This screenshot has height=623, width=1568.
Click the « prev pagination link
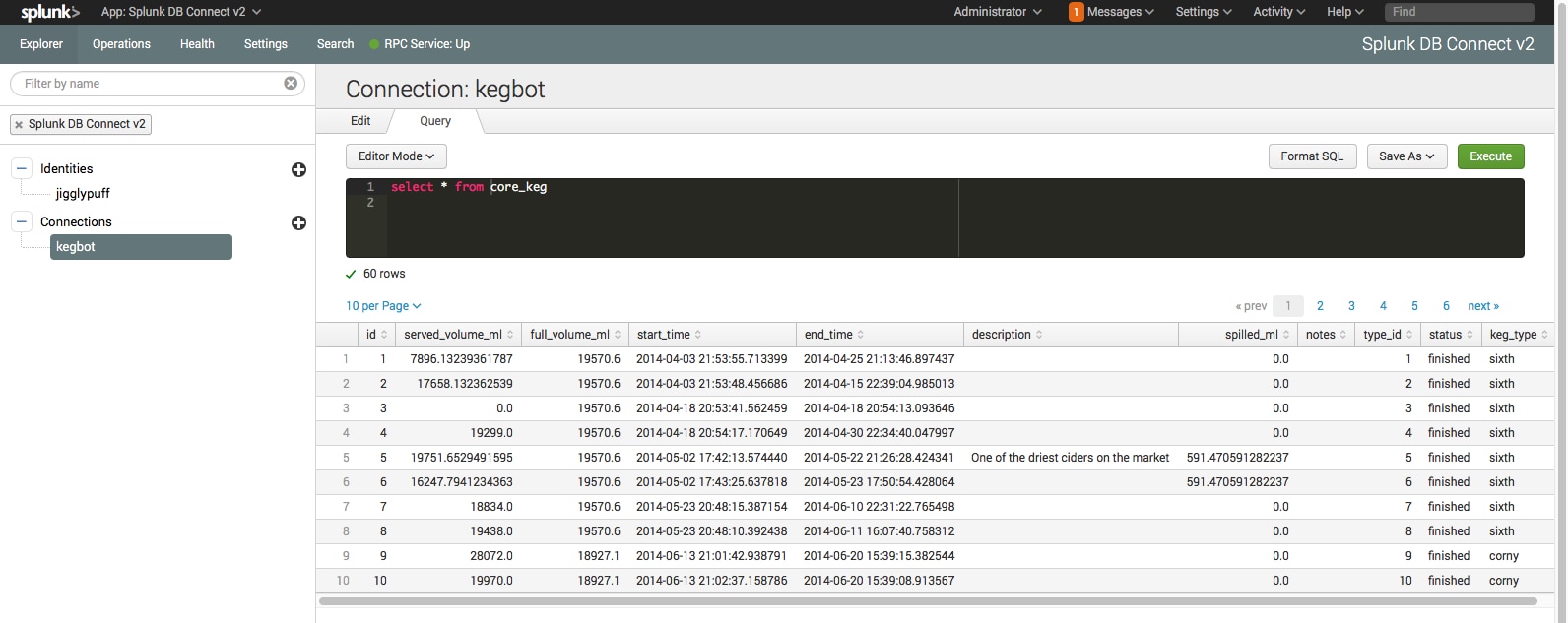(x=1251, y=306)
